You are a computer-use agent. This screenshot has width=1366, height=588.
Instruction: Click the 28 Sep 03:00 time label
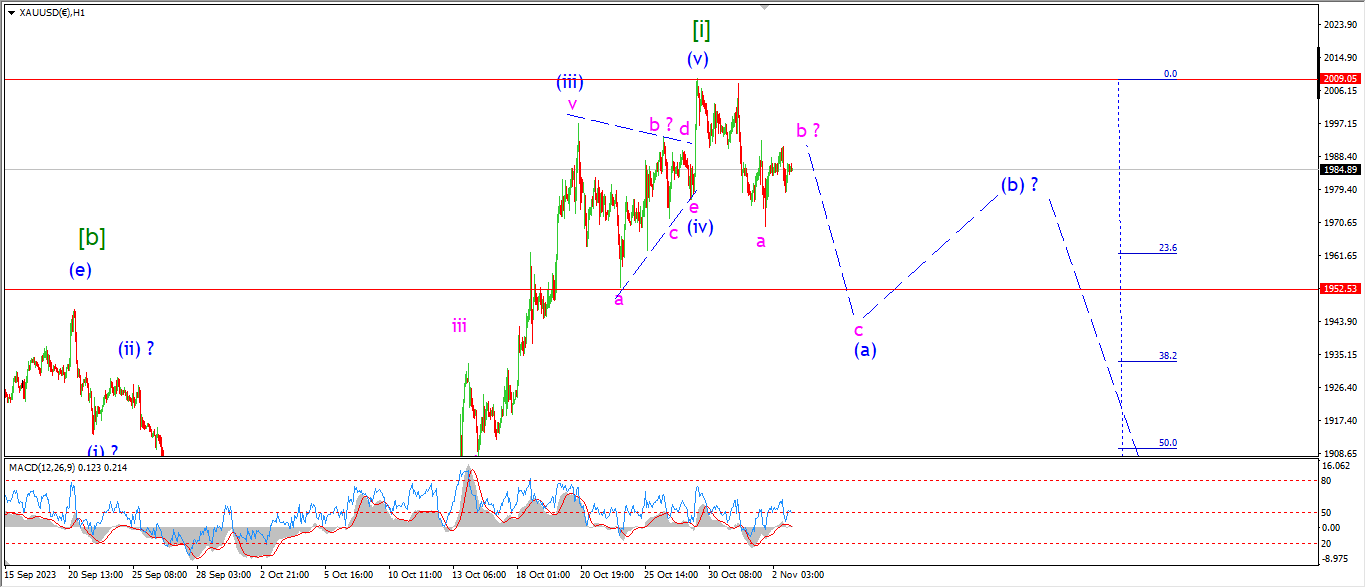point(222,575)
